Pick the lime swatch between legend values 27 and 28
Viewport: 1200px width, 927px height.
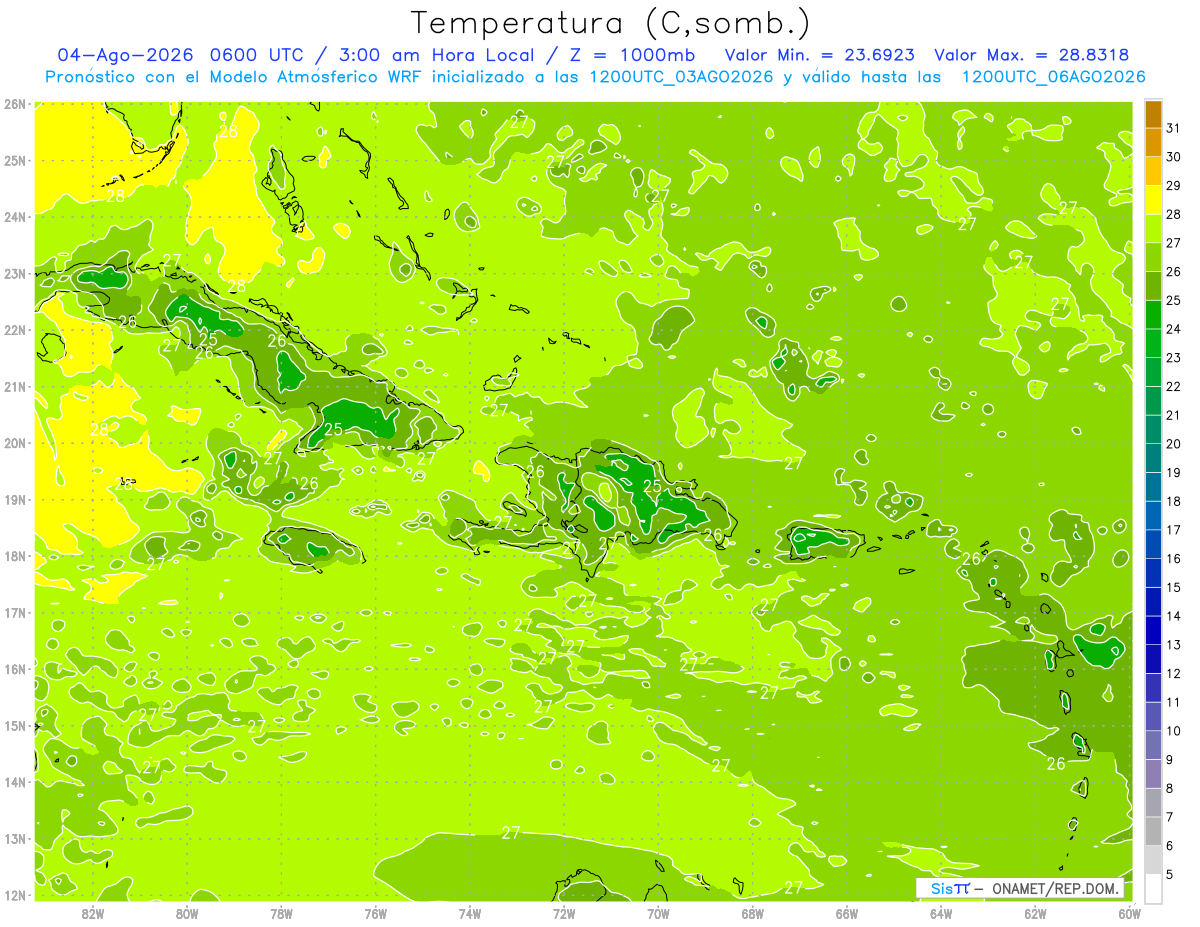click(x=1153, y=229)
